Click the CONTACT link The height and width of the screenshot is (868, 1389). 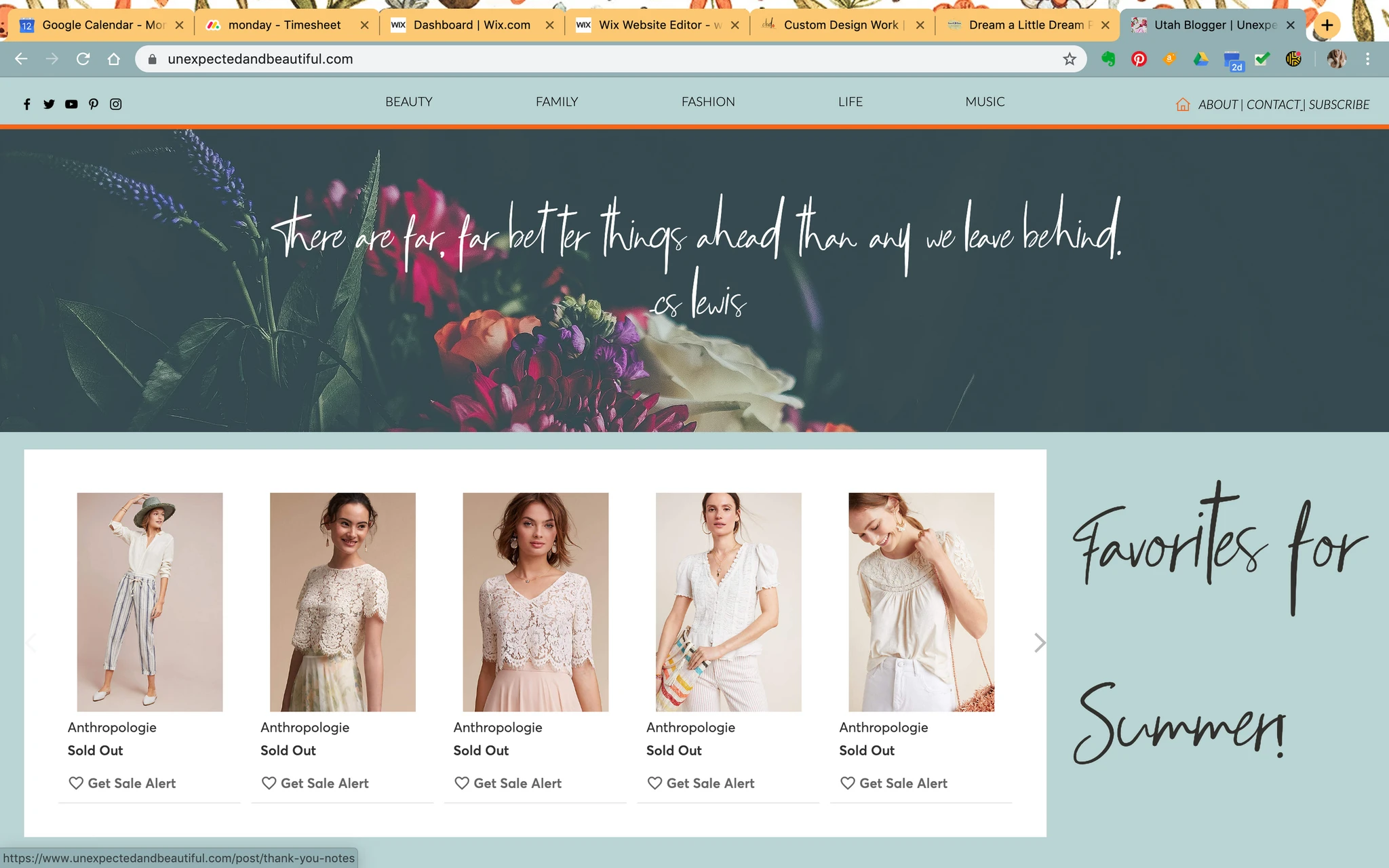point(1273,104)
